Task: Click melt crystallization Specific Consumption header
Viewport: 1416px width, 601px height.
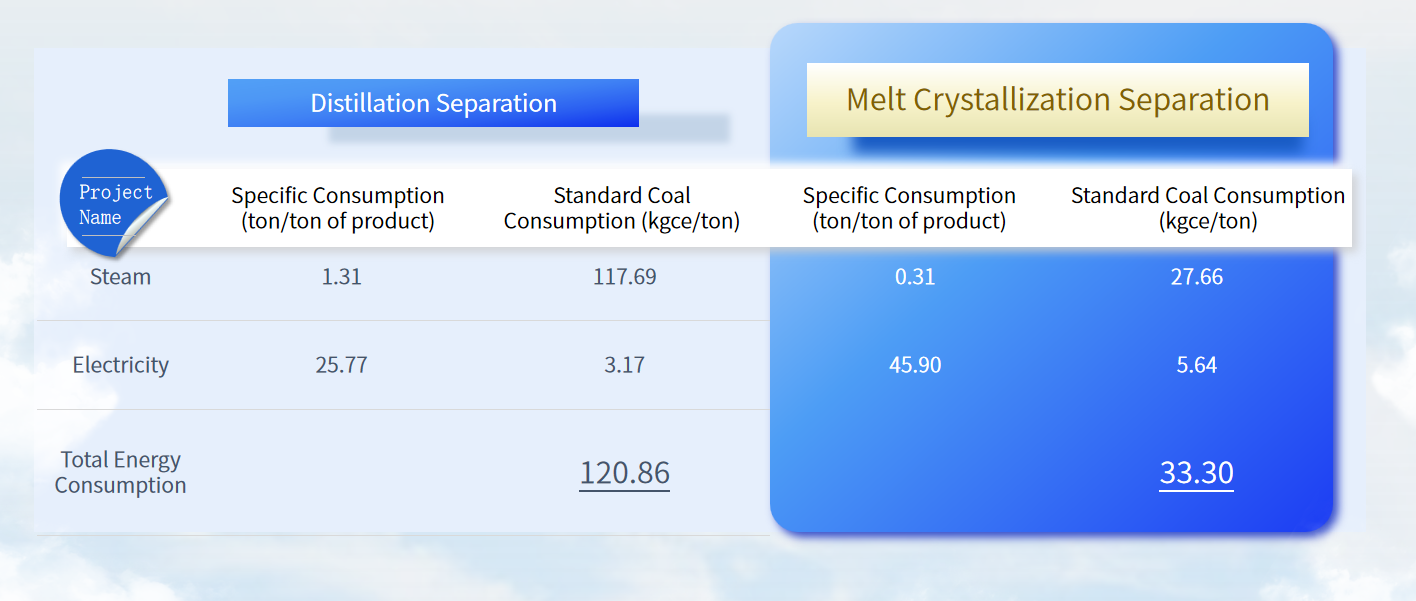Action: 909,208
